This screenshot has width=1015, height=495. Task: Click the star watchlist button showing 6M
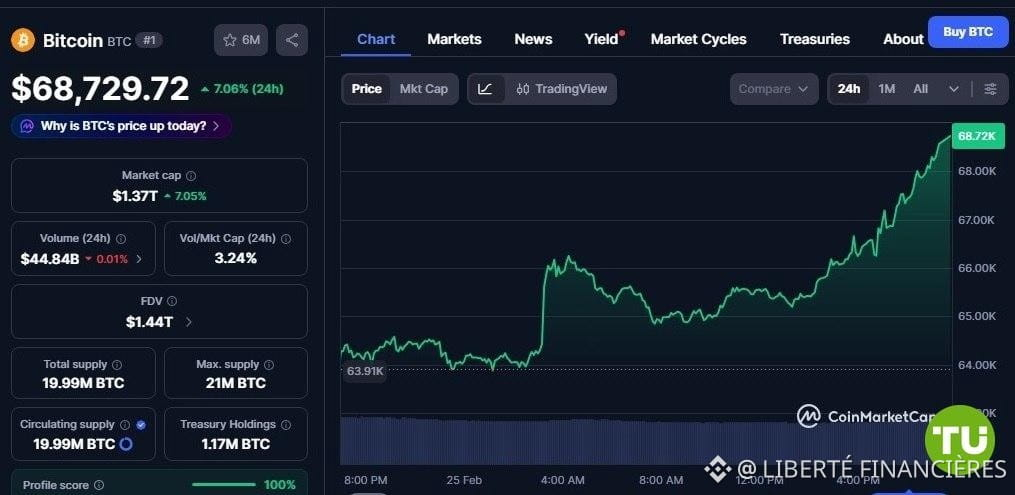(241, 40)
